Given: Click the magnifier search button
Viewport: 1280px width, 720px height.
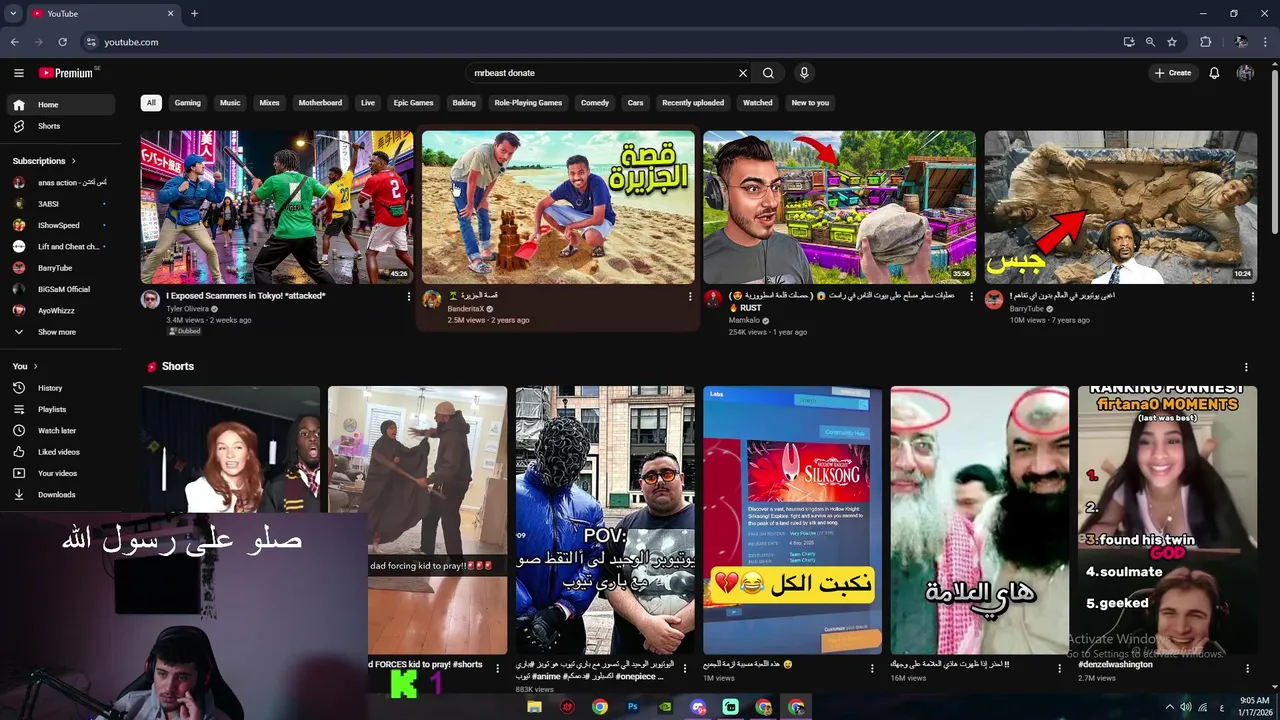Looking at the screenshot, I should [768, 73].
